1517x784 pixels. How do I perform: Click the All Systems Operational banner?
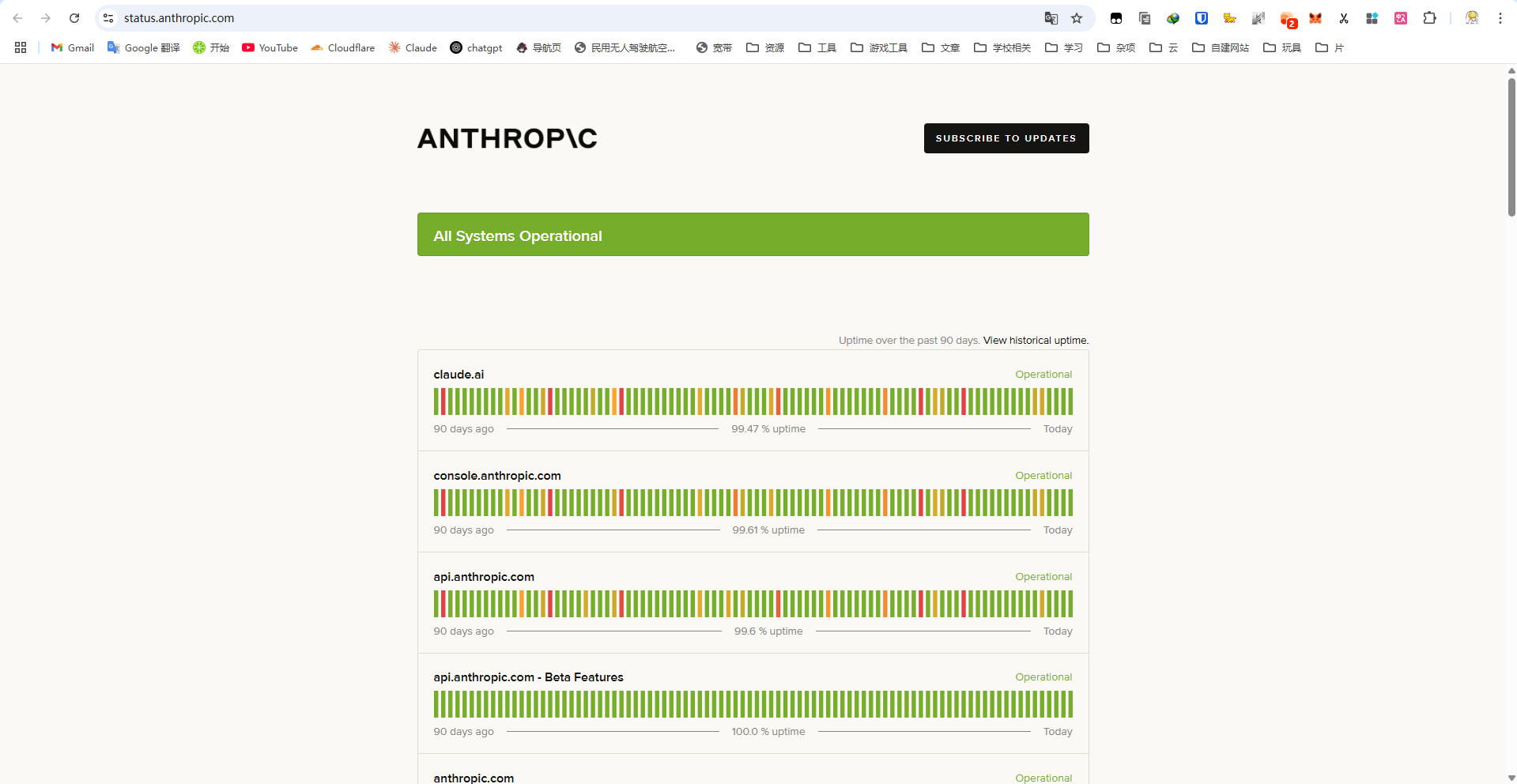pyautogui.click(x=753, y=235)
